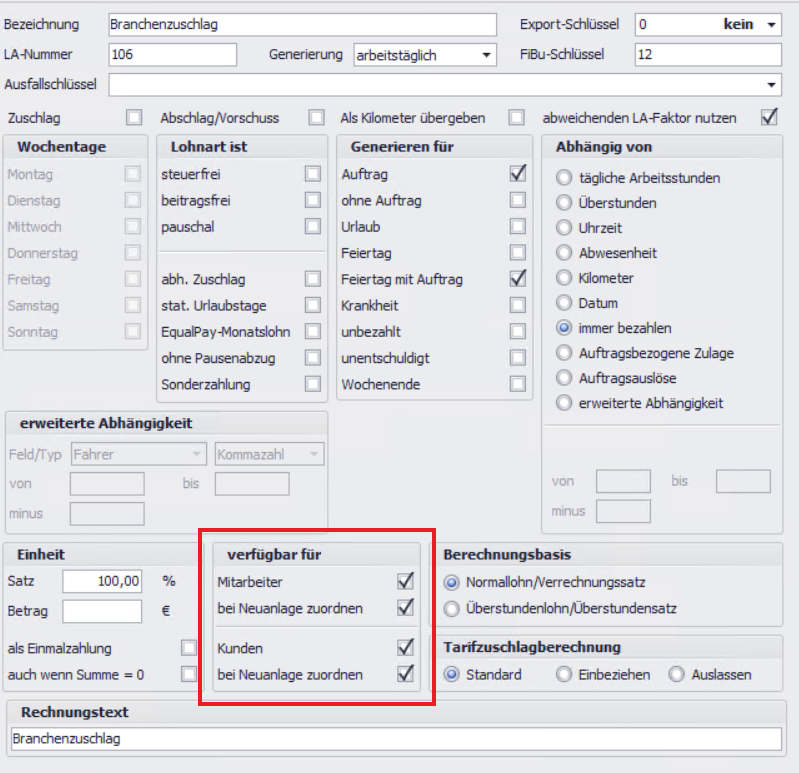799x773 pixels.
Task: Select the Überstunden radio button
Action: click(564, 203)
